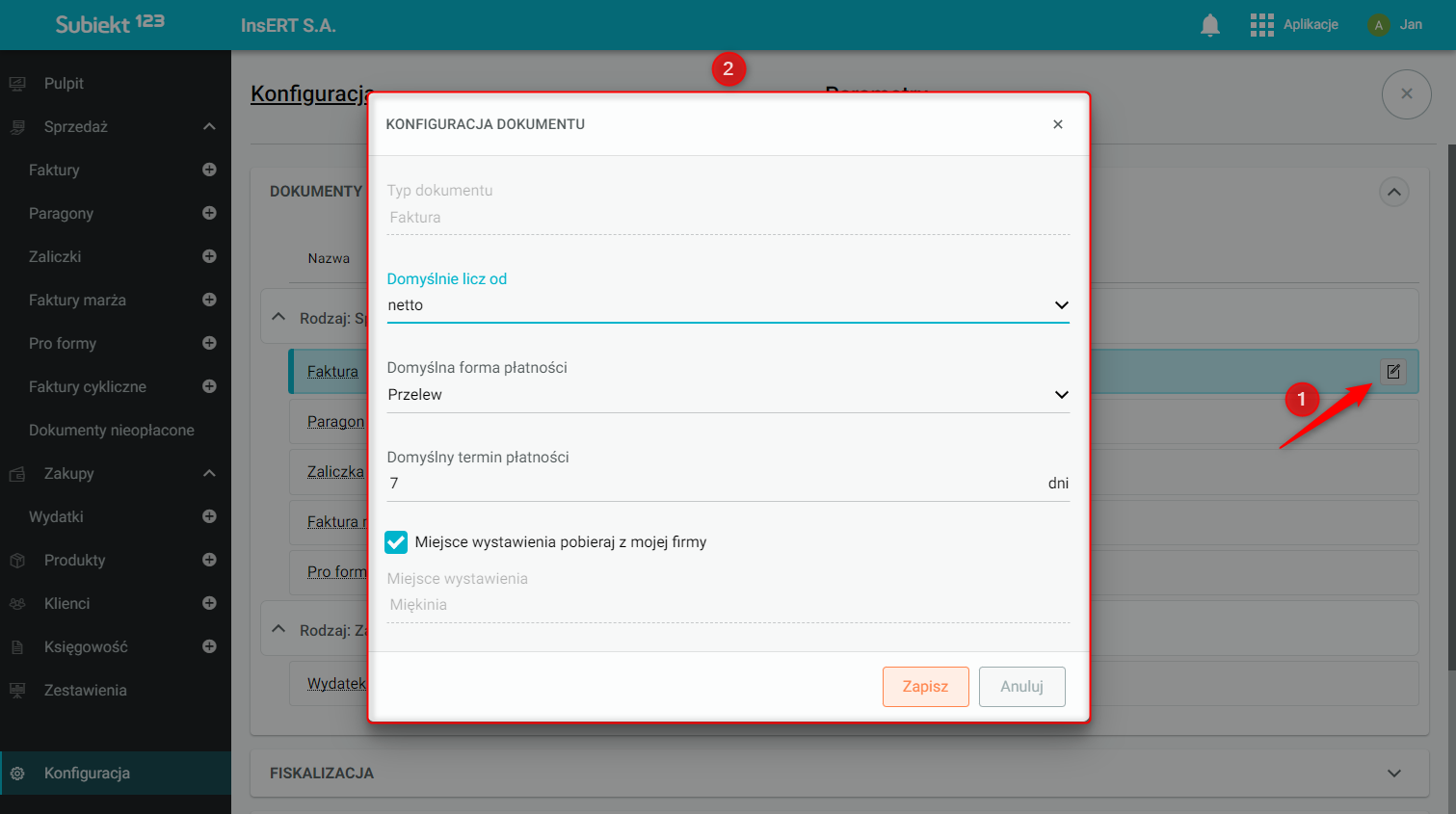Click the Wydatek document link
Image resolution: width=1456 pixels, height=814 pixels.
[x=336, y=684]
